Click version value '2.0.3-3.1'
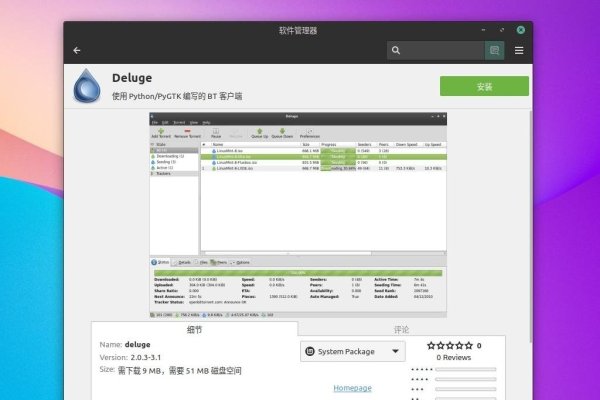Viewport: 600px width, 400px height. 146,358
